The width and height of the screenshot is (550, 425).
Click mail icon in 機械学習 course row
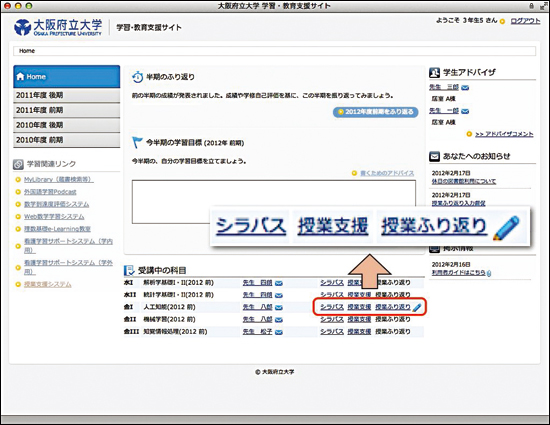(279, 320)
